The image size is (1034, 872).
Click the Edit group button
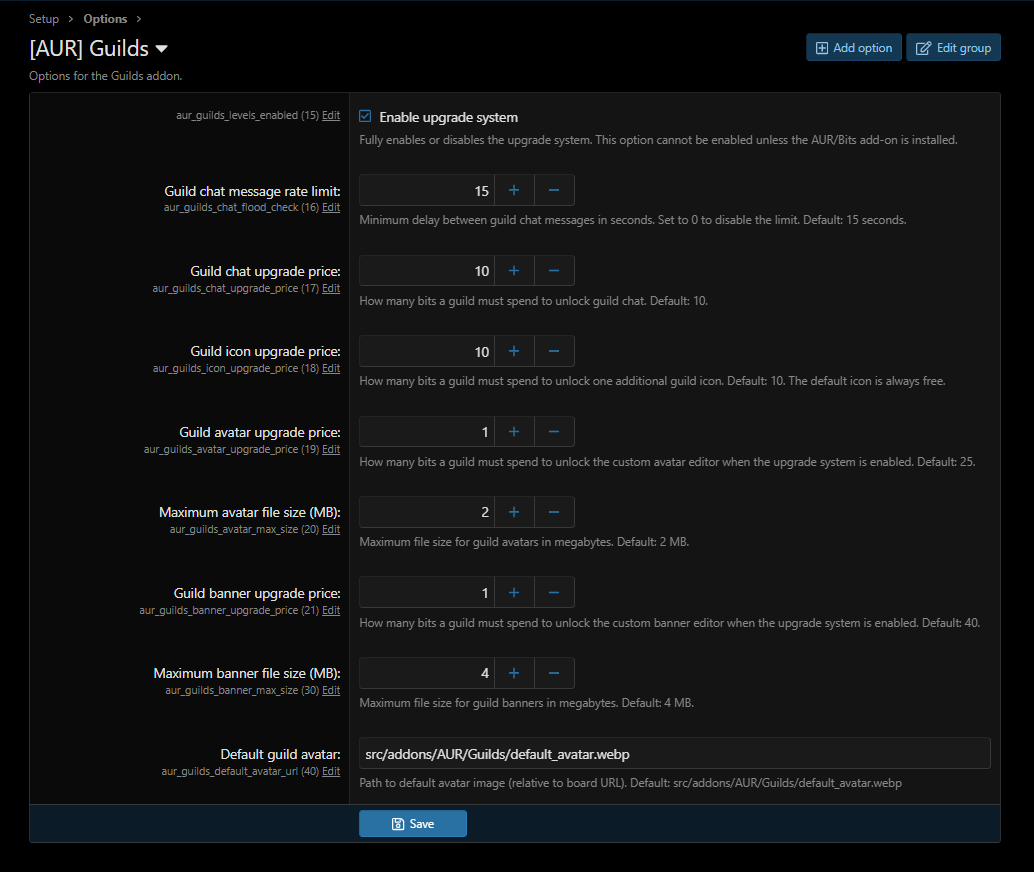click(x=953, y=47)
